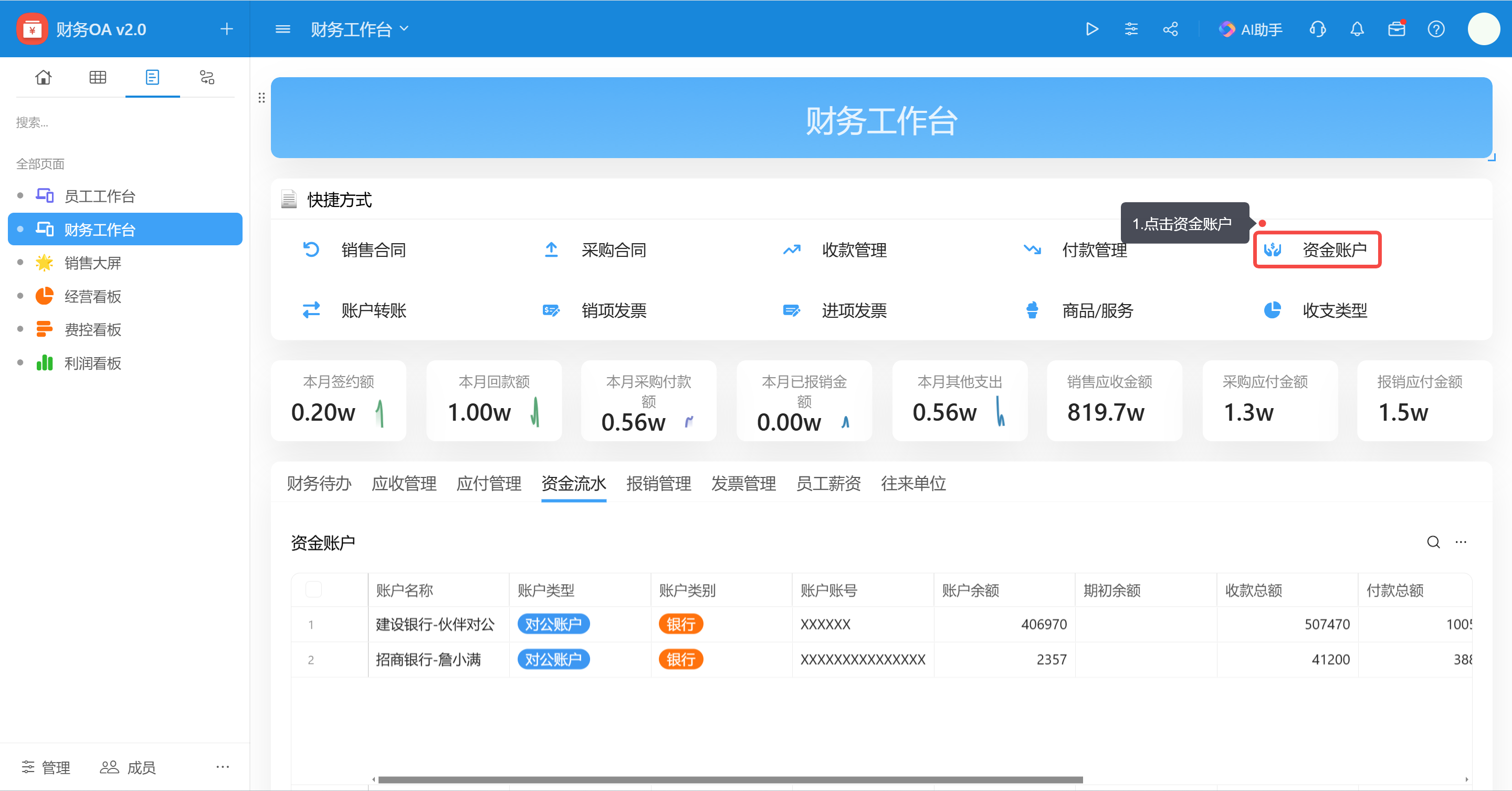The height and width of the screenshot is (791, 1512).
Task: Select 财务工作台 in the sidebar
Action: pos(125,229)
